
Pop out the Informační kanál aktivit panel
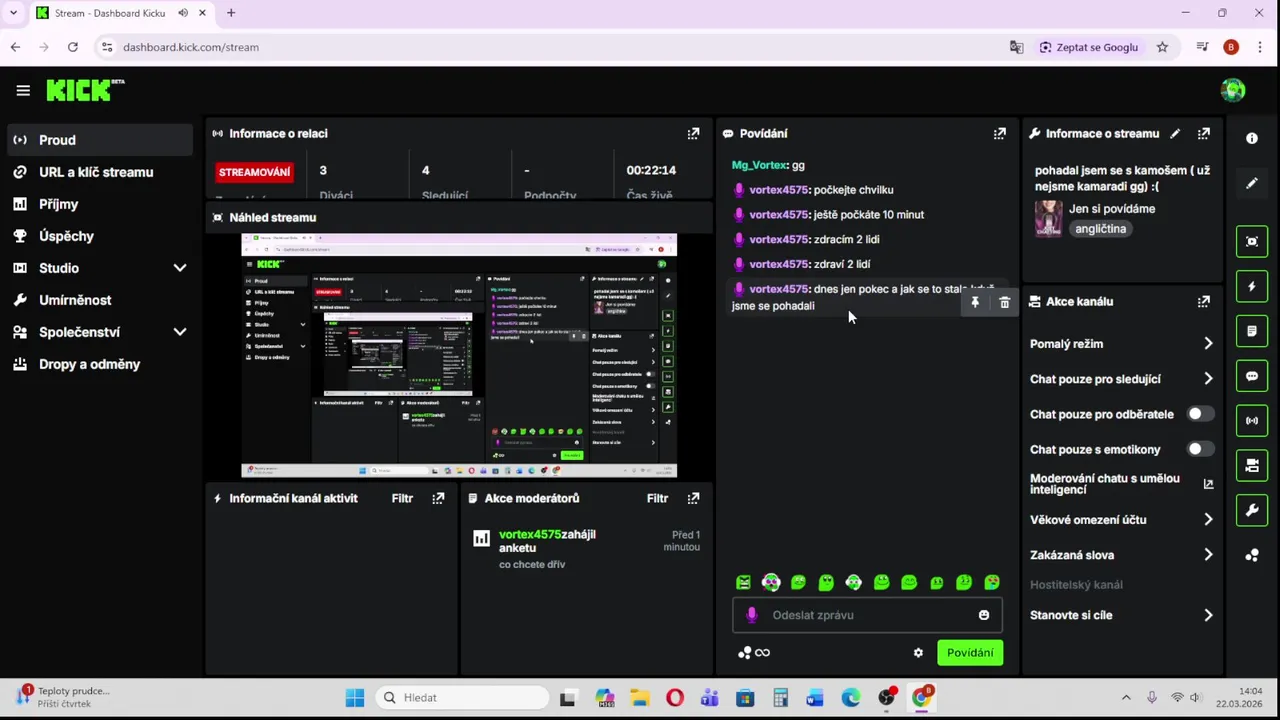pyautogui.click(x=438, y=498)
